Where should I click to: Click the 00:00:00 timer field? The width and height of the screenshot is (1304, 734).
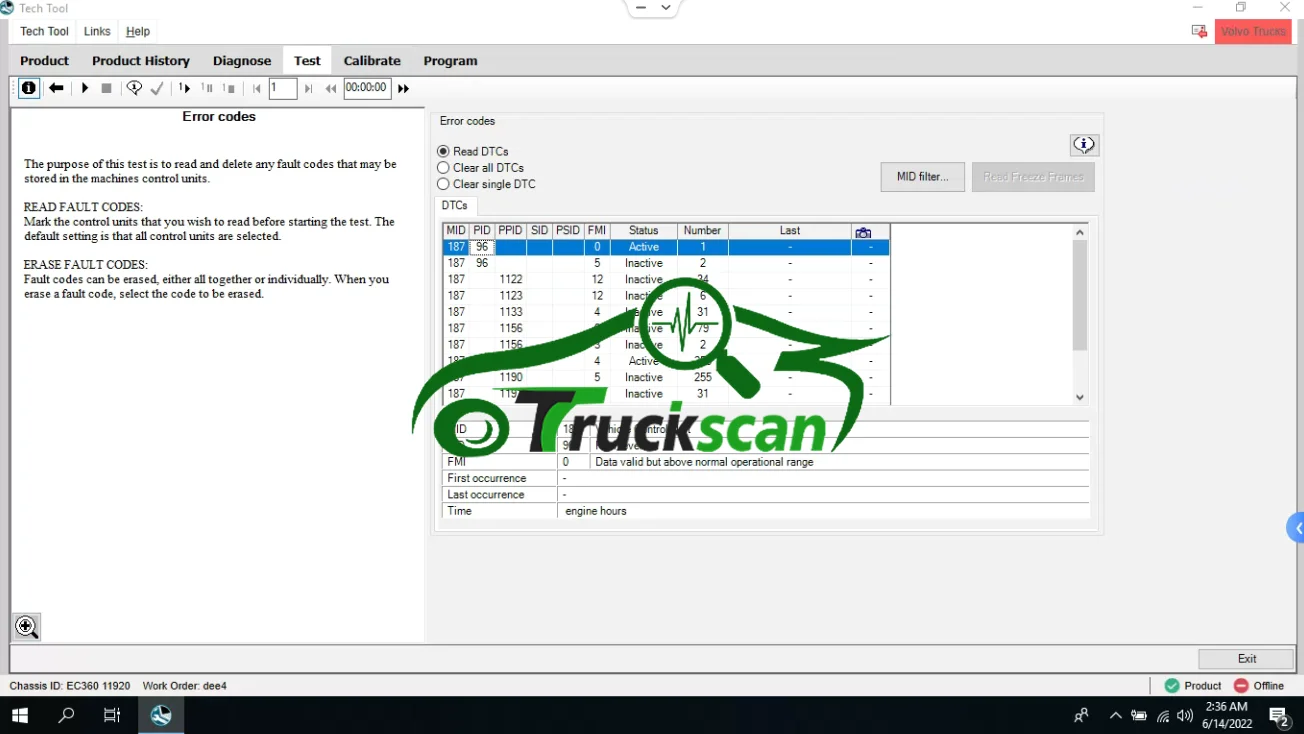pyautogui.click(x=366, y=88)
